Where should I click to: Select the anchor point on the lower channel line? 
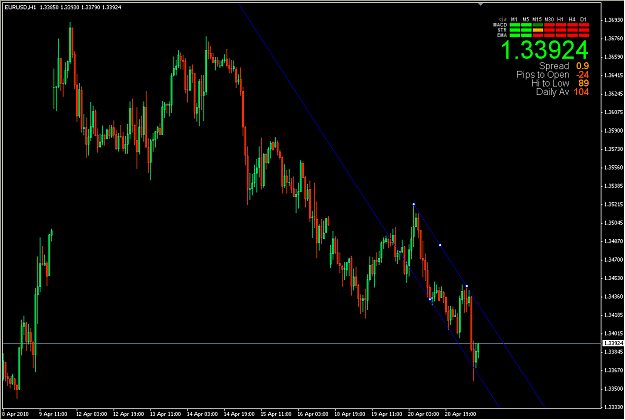[x=430, y=299]
